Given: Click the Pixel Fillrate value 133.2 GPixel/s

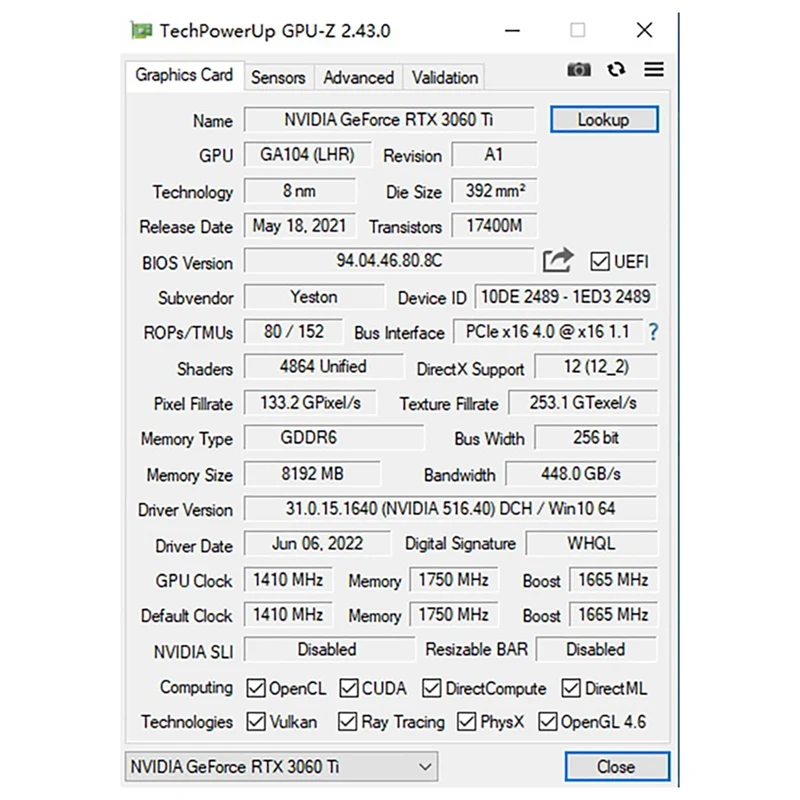Looking at the screenshot, I should click(x=310, y=403).
